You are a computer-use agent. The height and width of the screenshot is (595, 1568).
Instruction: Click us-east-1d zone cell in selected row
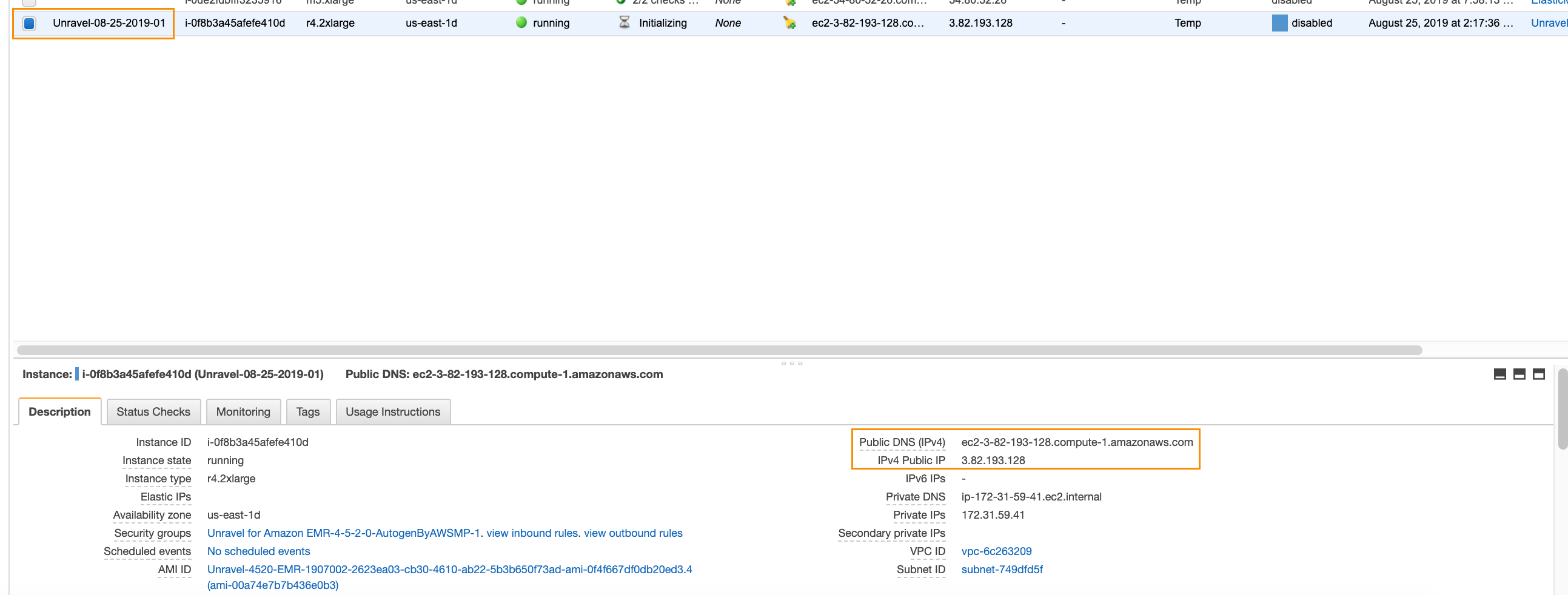pos(432,23)
